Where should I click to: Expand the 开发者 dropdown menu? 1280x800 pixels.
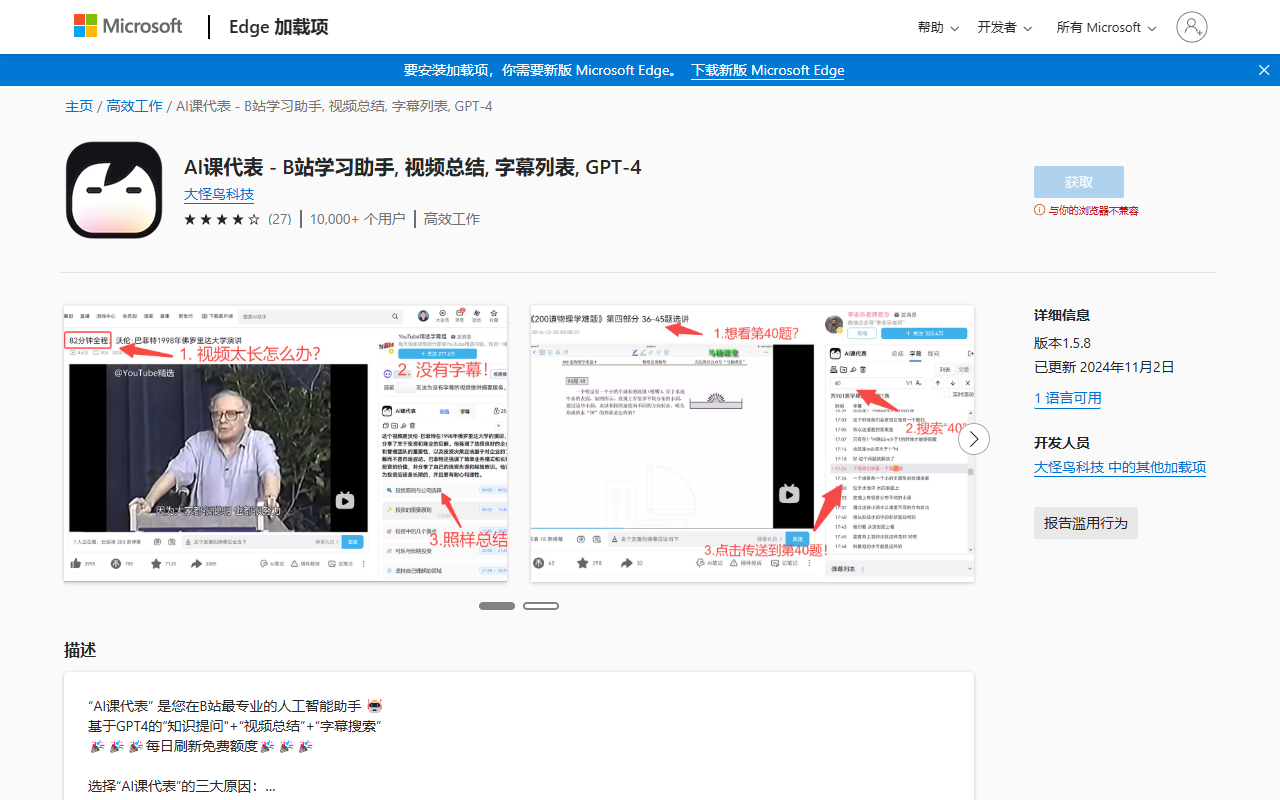click(x=1005, y=27)
